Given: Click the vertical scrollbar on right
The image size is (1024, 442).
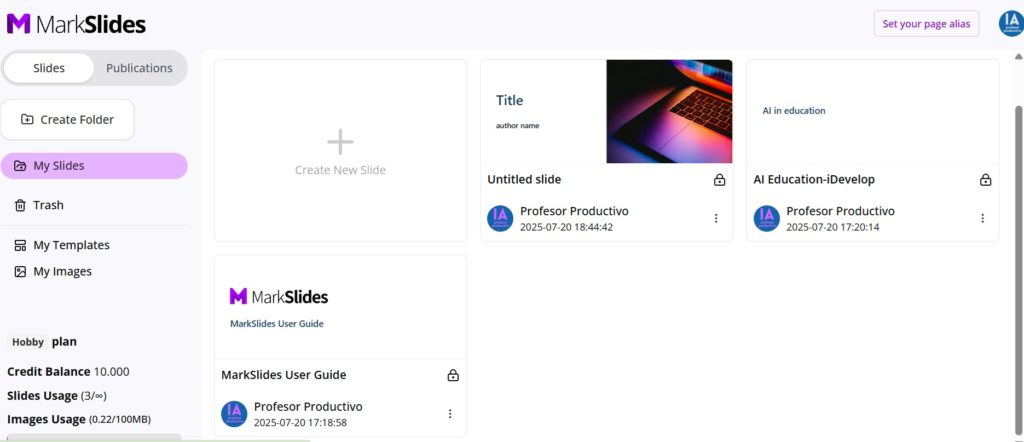Looking at the screenshot, I should click(1019, 268).
